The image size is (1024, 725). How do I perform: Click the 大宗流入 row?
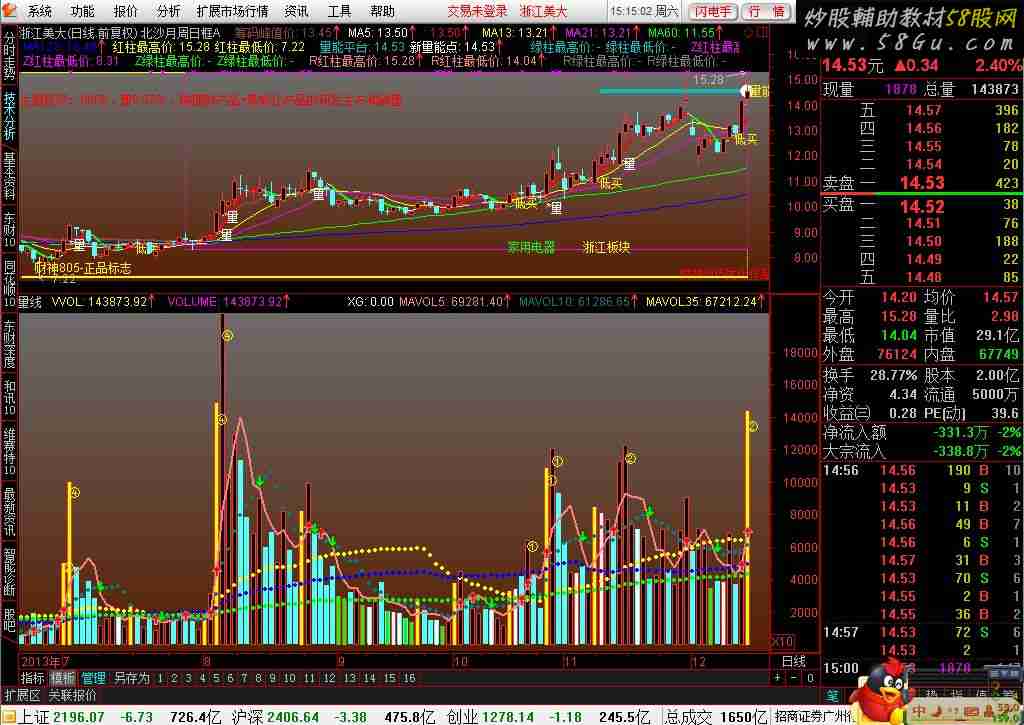[921, 451]
